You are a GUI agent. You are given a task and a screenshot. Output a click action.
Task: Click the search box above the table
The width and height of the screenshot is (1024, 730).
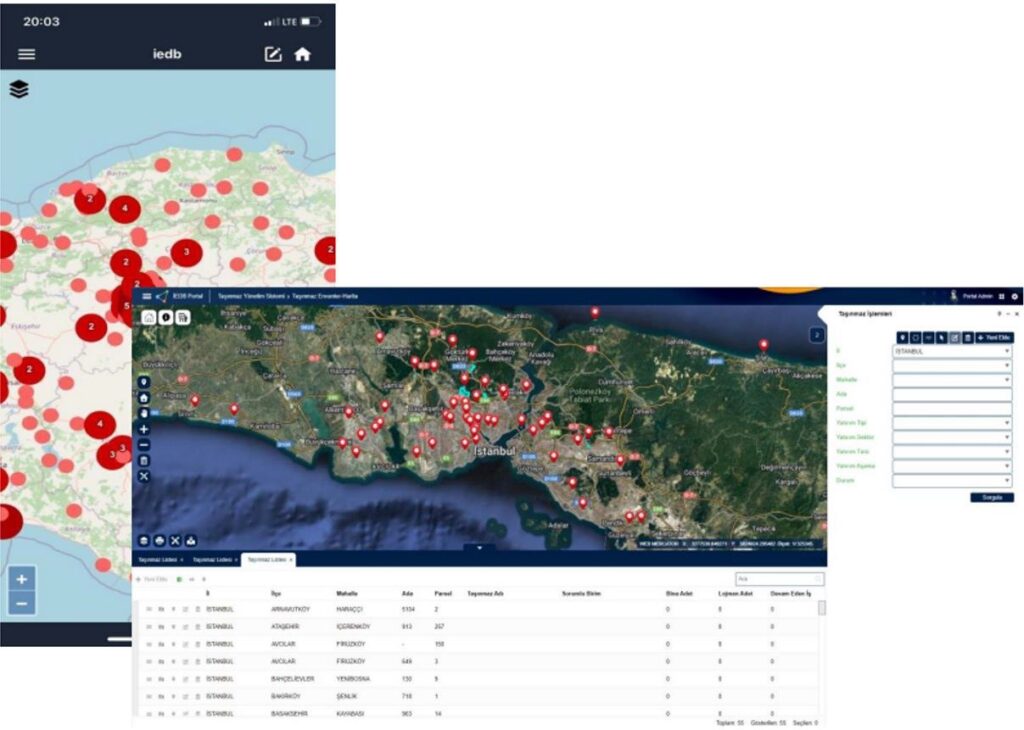778,579
